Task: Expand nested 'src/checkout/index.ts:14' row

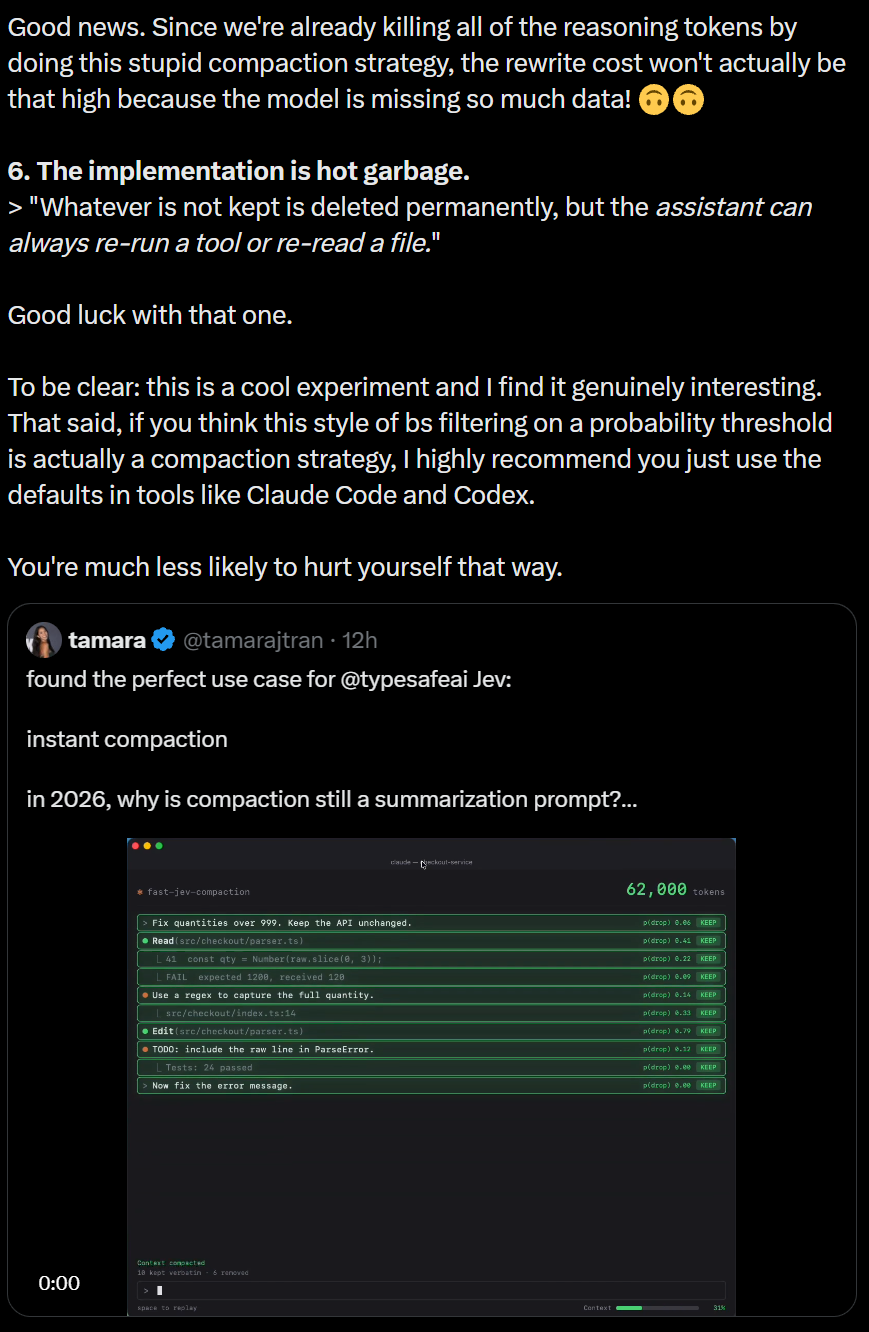Action: click(431, 1013)
